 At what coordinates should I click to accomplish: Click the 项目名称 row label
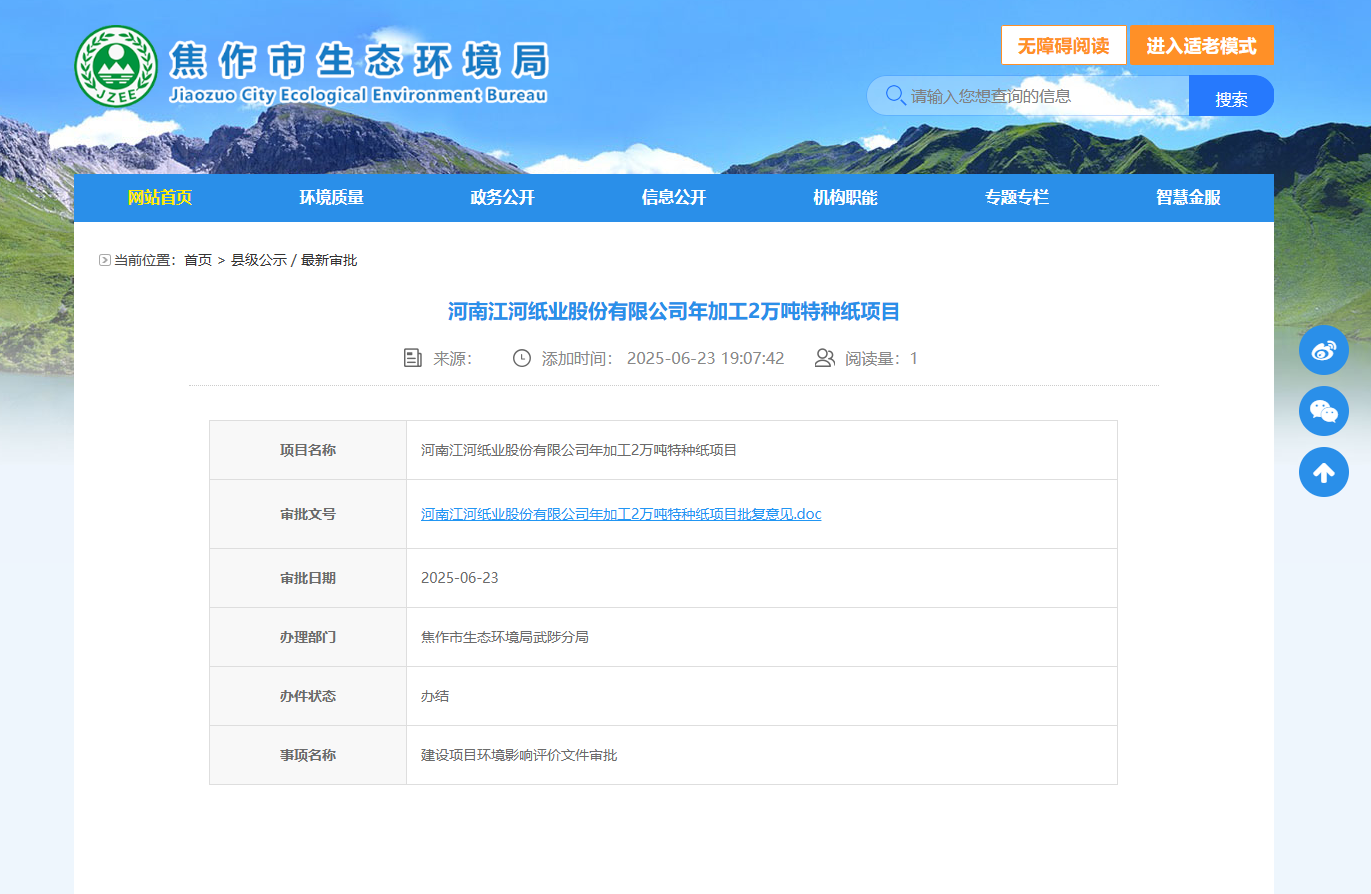coord(308,450)
